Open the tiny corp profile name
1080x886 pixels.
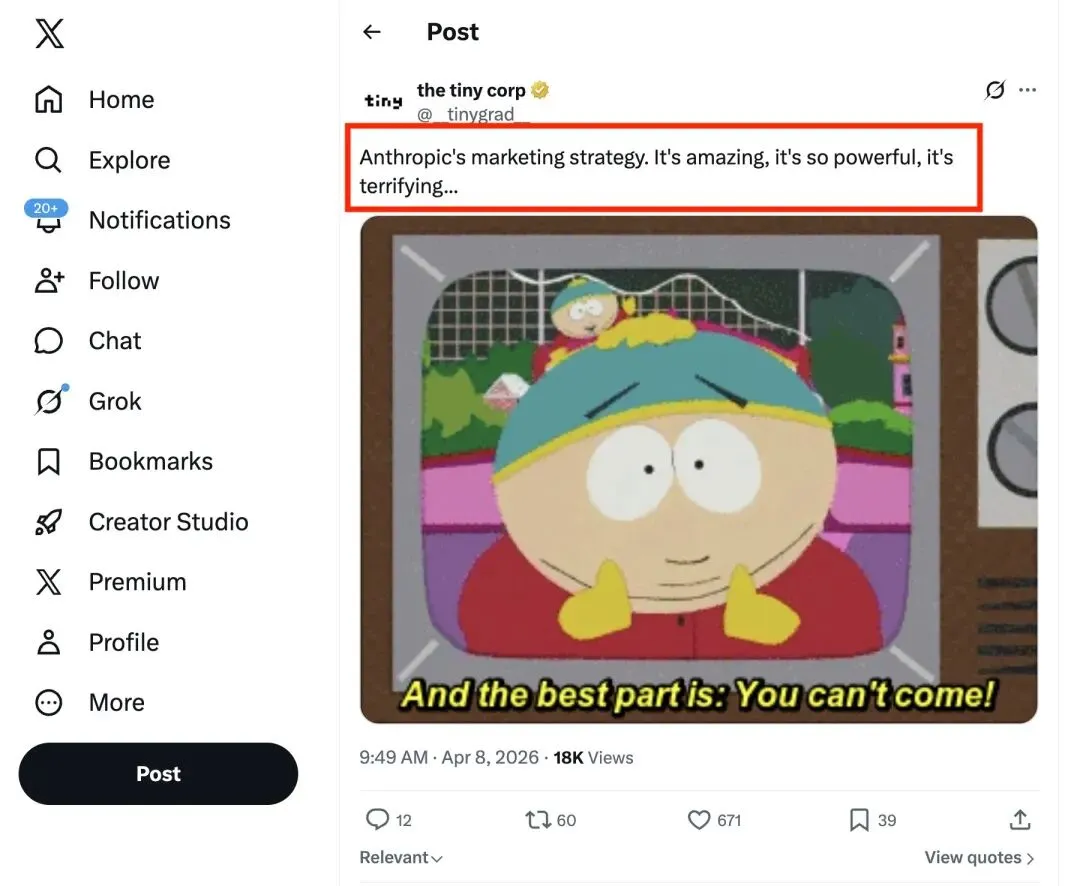471,91
